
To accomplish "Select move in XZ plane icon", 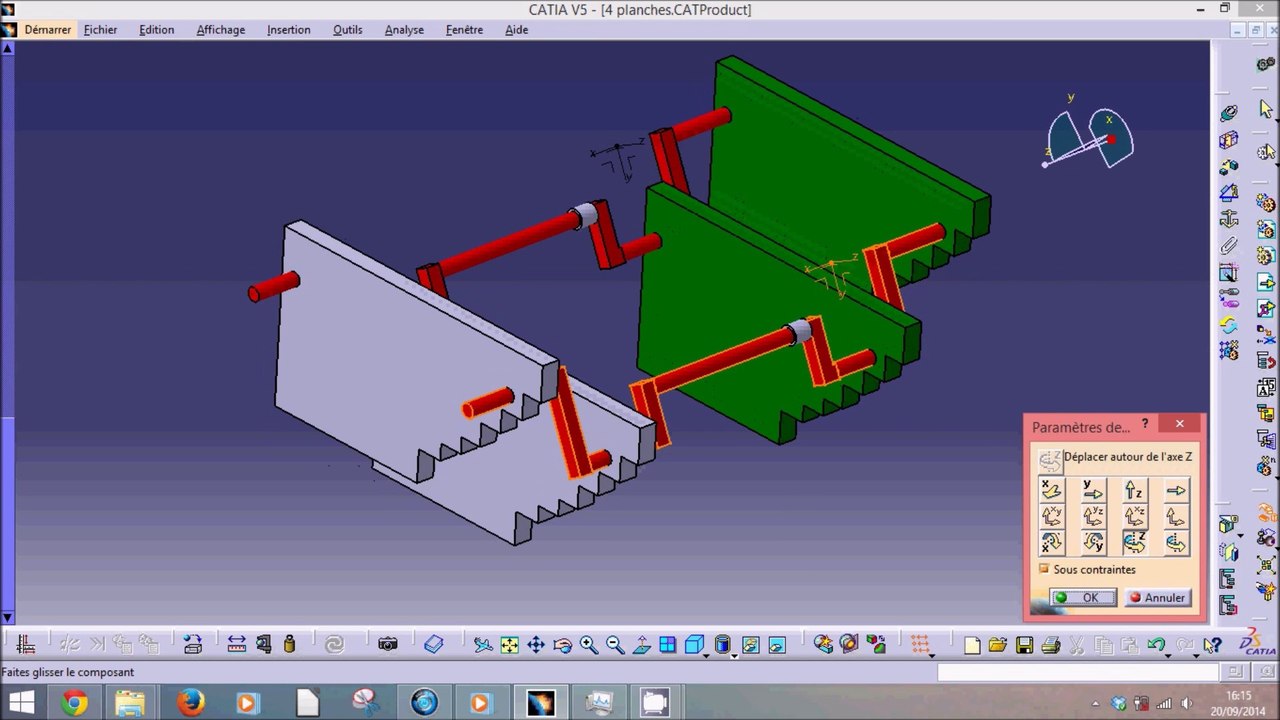I will tap(1134, 516).
